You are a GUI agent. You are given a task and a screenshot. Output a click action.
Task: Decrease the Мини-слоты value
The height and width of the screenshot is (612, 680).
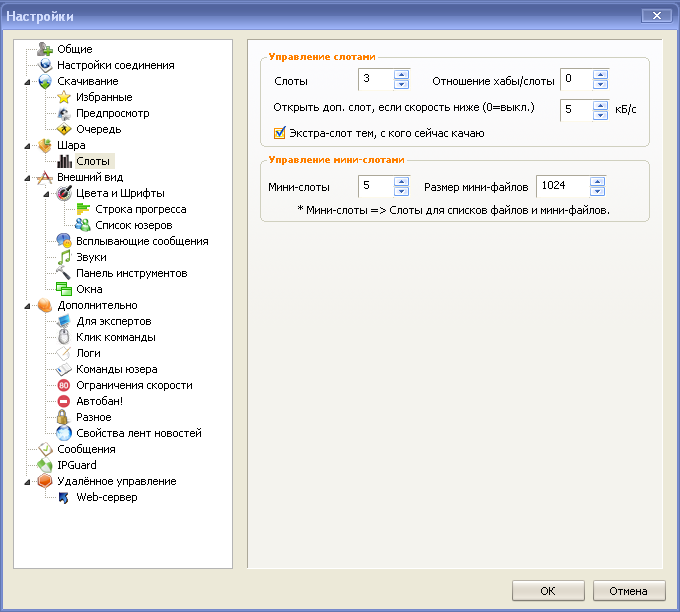click(x=401, y=191)
